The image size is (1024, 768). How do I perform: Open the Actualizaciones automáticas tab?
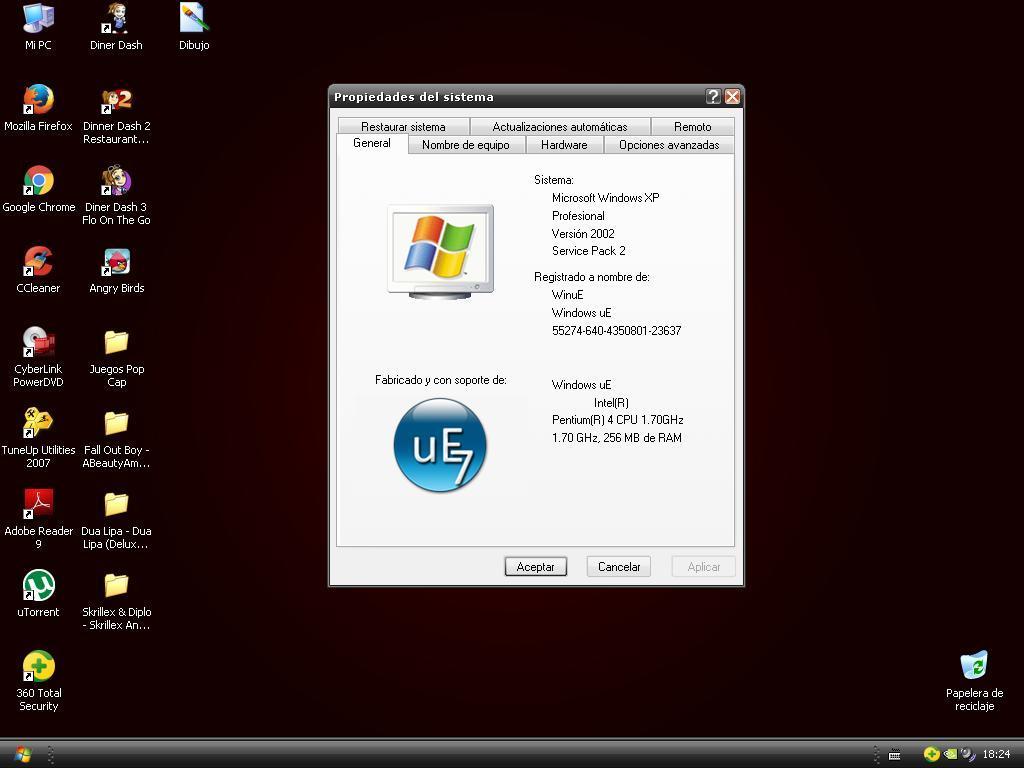pyautogui.click(x=560, y=127)
